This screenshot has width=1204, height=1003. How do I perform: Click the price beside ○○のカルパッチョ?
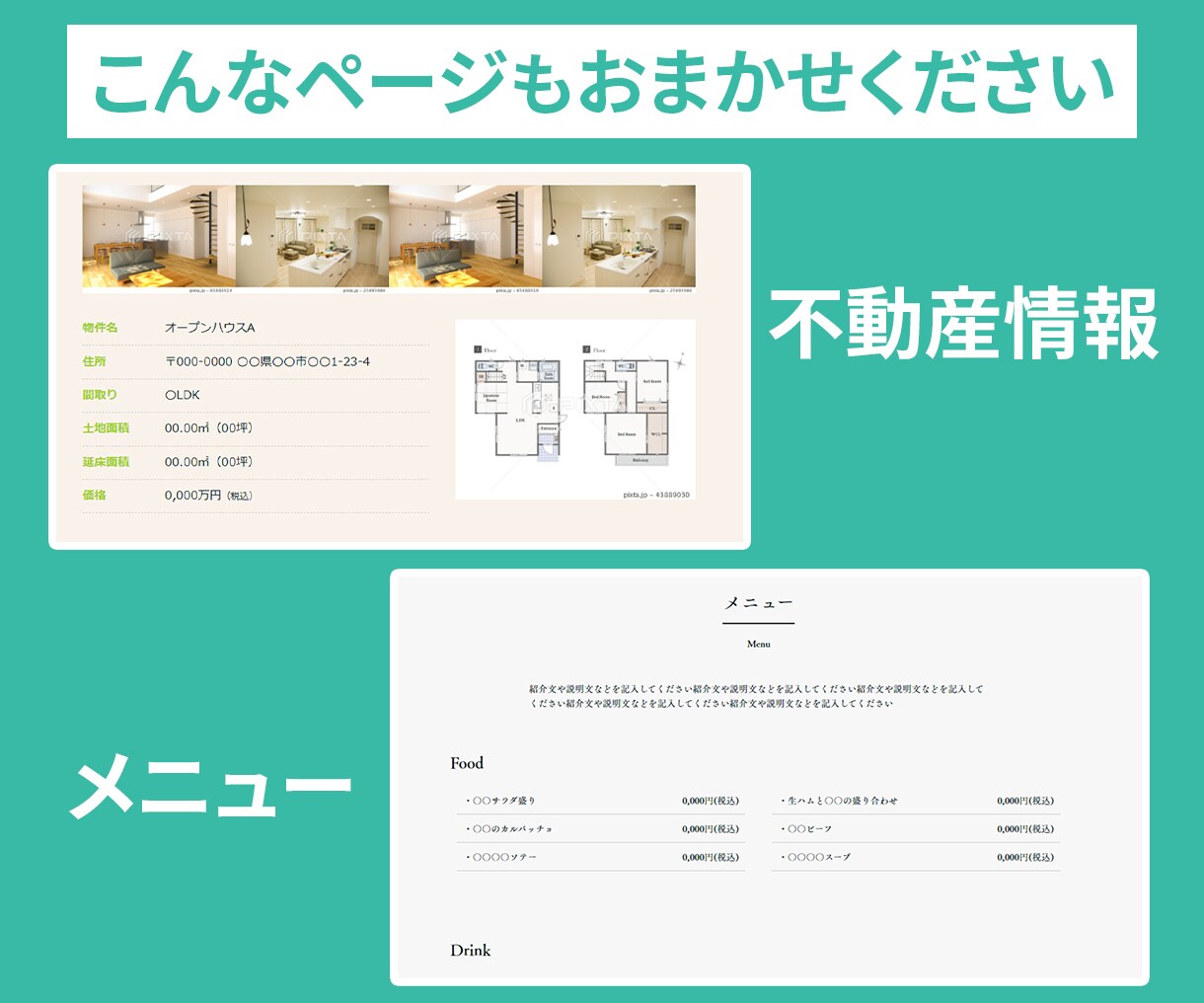coord(711,829)
